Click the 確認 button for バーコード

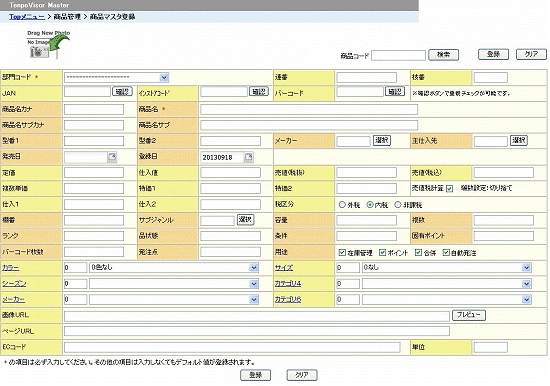coord(395,92)
